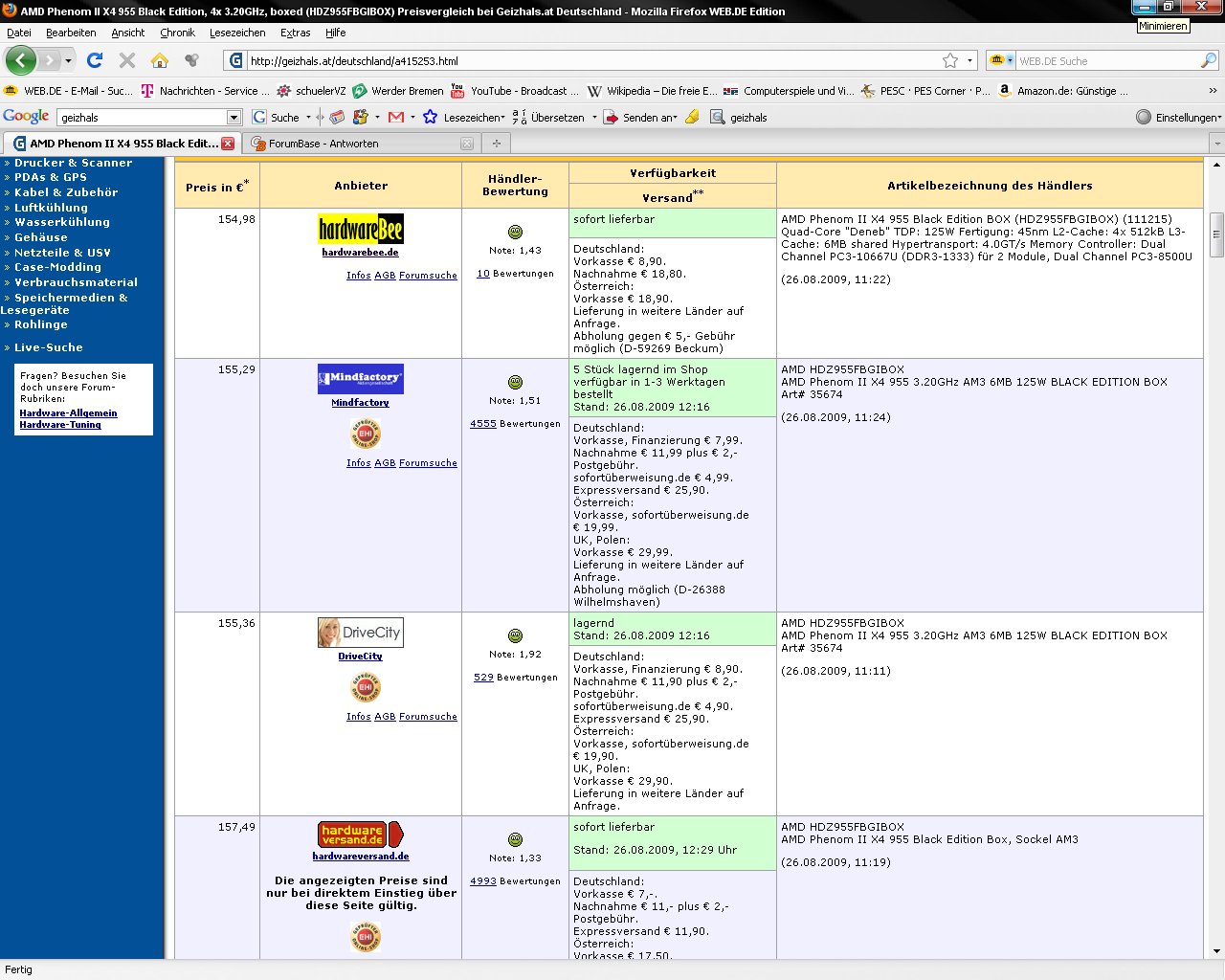
Task: Click the highlighter pen icon in Google toolbar
Action: coord(692,117)
